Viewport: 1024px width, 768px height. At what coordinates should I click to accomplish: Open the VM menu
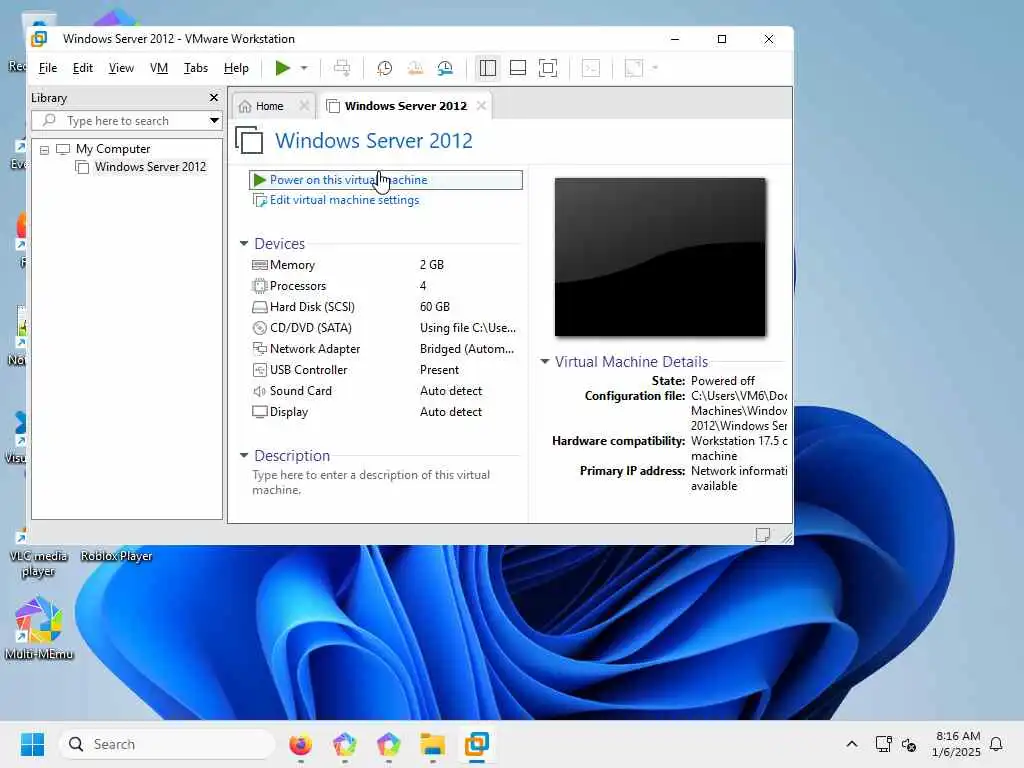(x=159, y=68)
